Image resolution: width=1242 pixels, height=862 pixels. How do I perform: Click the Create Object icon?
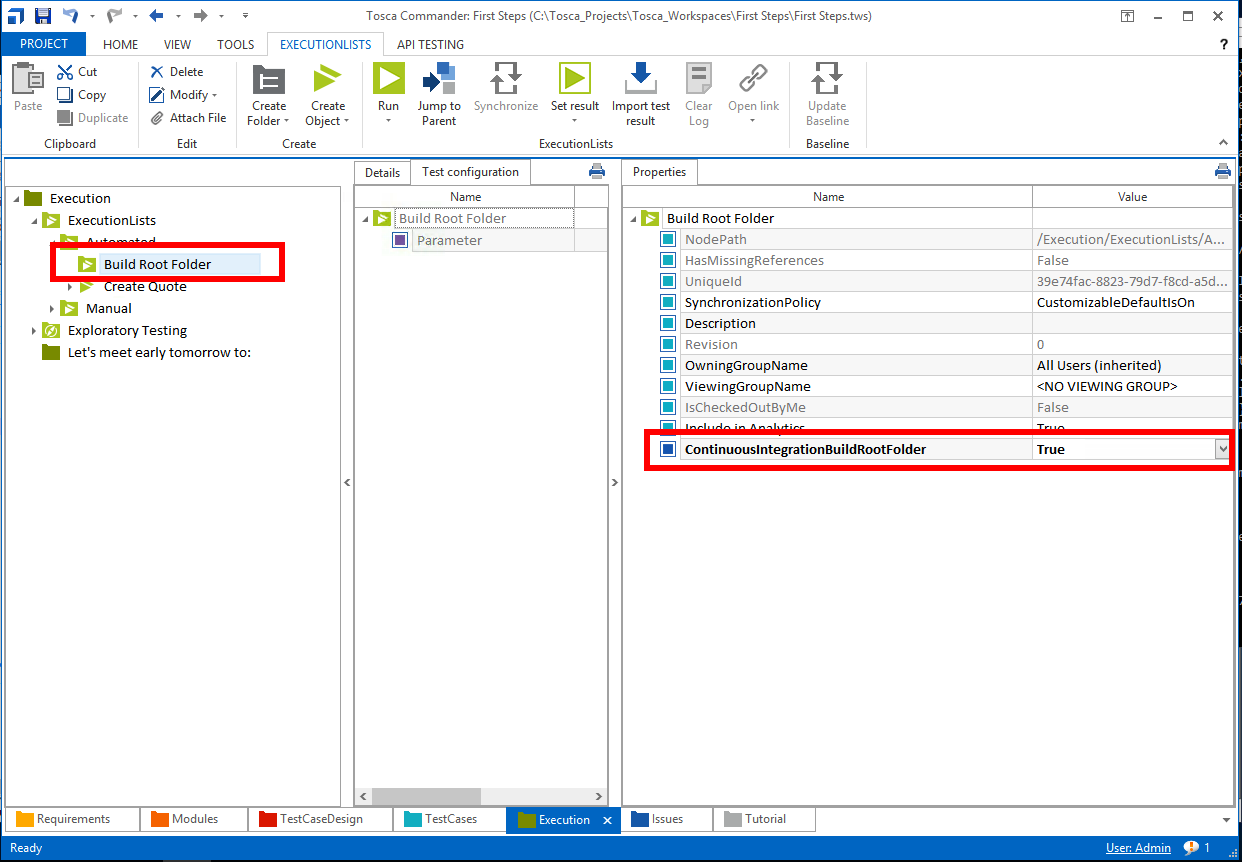[327, 81]
